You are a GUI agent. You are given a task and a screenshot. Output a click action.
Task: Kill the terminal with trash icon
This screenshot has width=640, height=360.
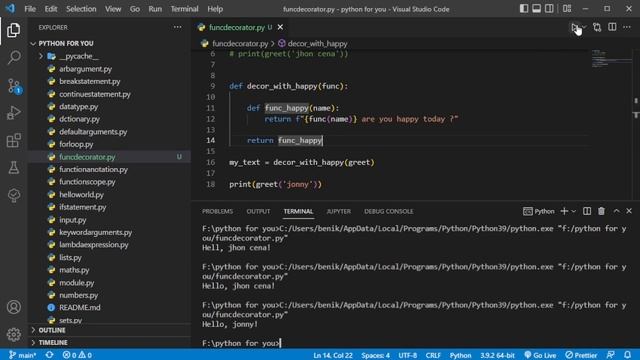click(x=601, y=211)
